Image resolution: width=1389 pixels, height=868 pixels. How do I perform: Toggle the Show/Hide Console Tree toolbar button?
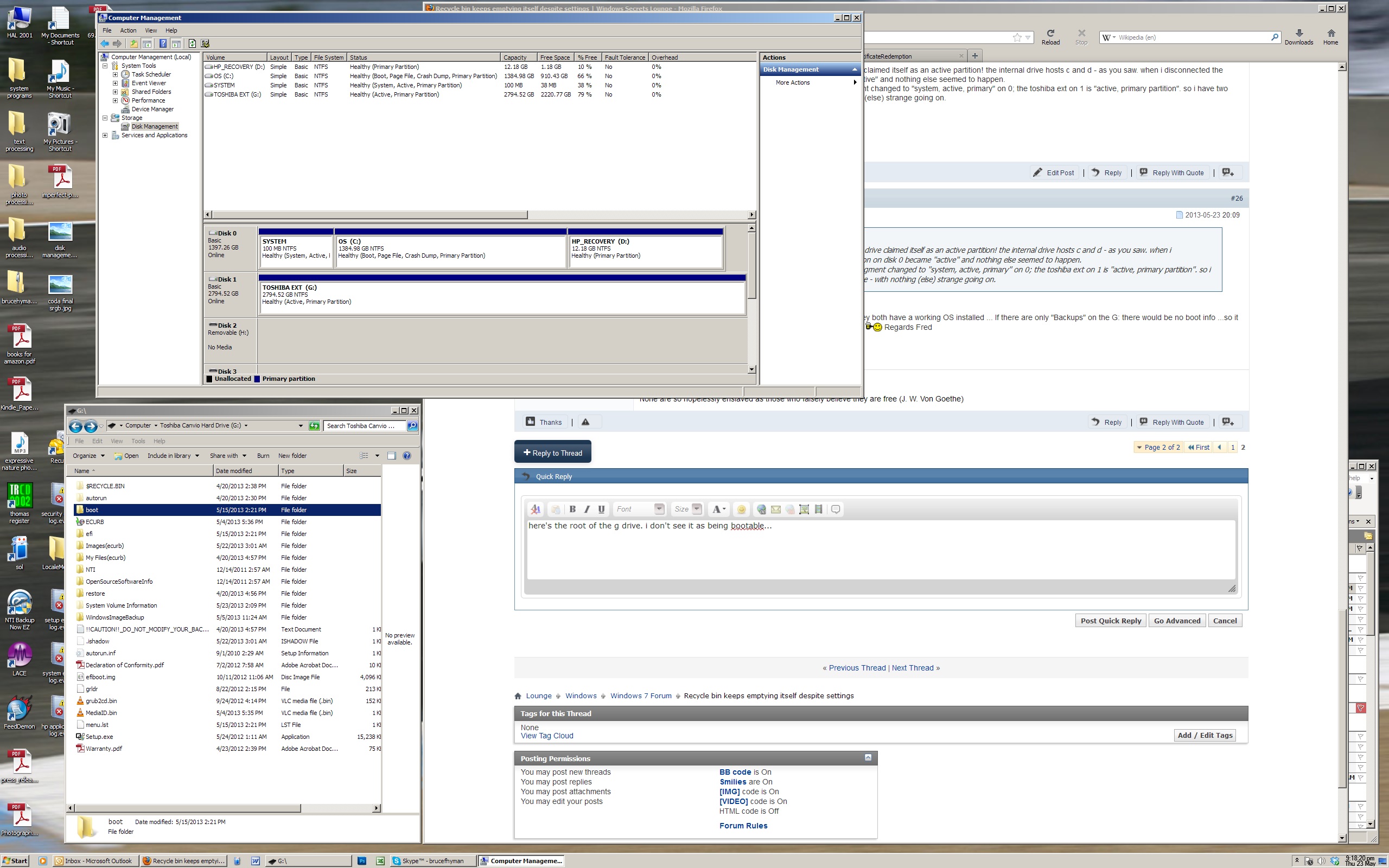[147, 43]
